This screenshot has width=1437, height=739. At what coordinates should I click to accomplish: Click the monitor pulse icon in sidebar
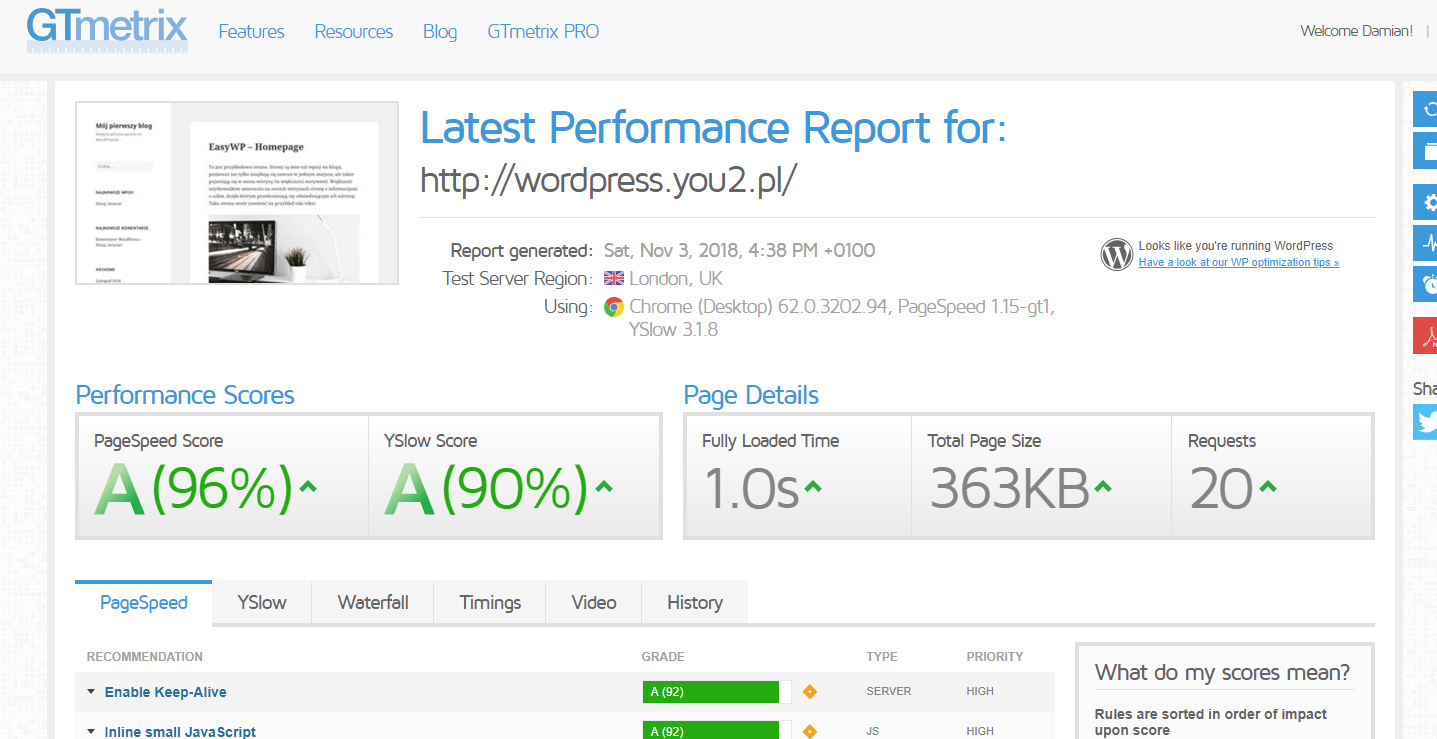1425,243
